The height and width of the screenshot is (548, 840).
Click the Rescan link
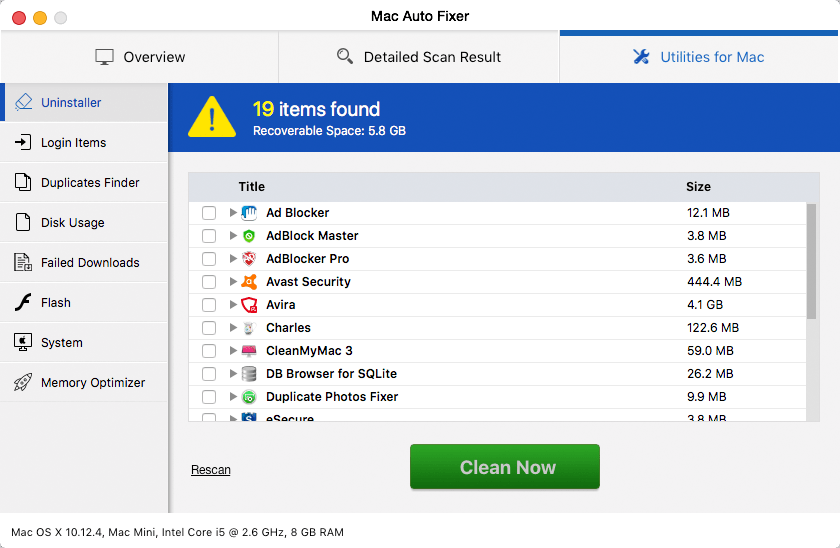211,470
